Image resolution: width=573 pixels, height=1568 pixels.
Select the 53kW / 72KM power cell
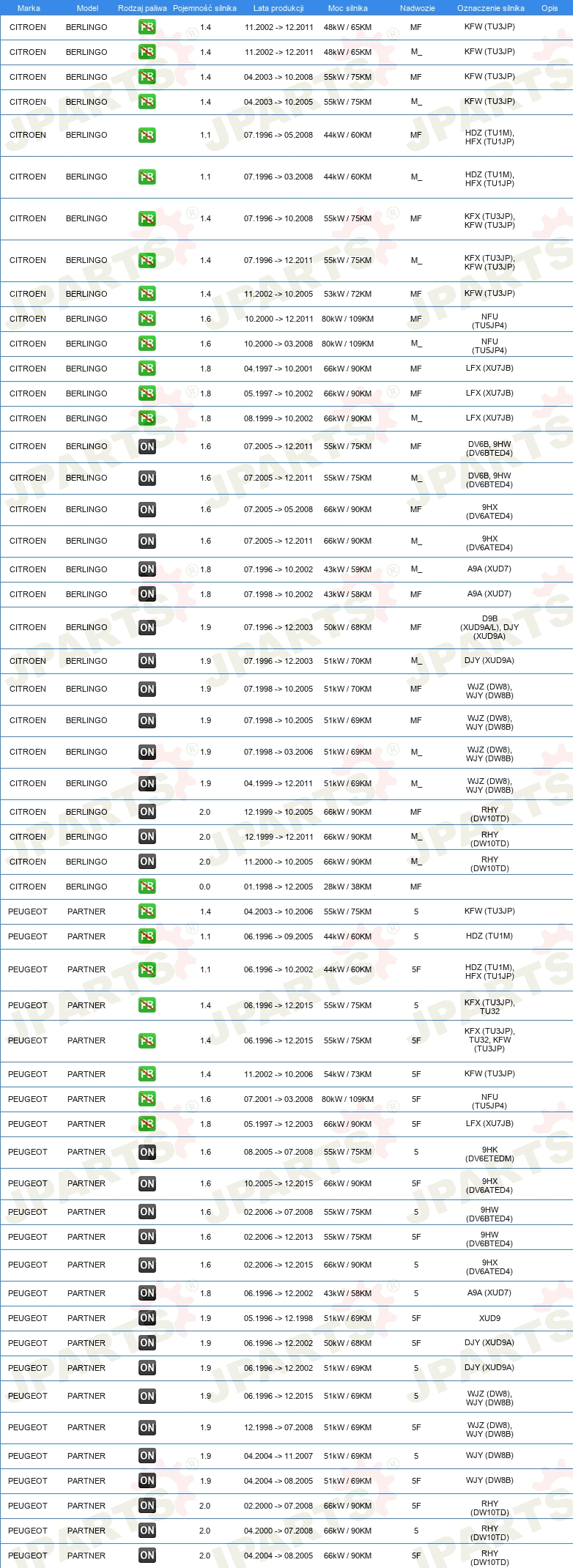[348, 294]
